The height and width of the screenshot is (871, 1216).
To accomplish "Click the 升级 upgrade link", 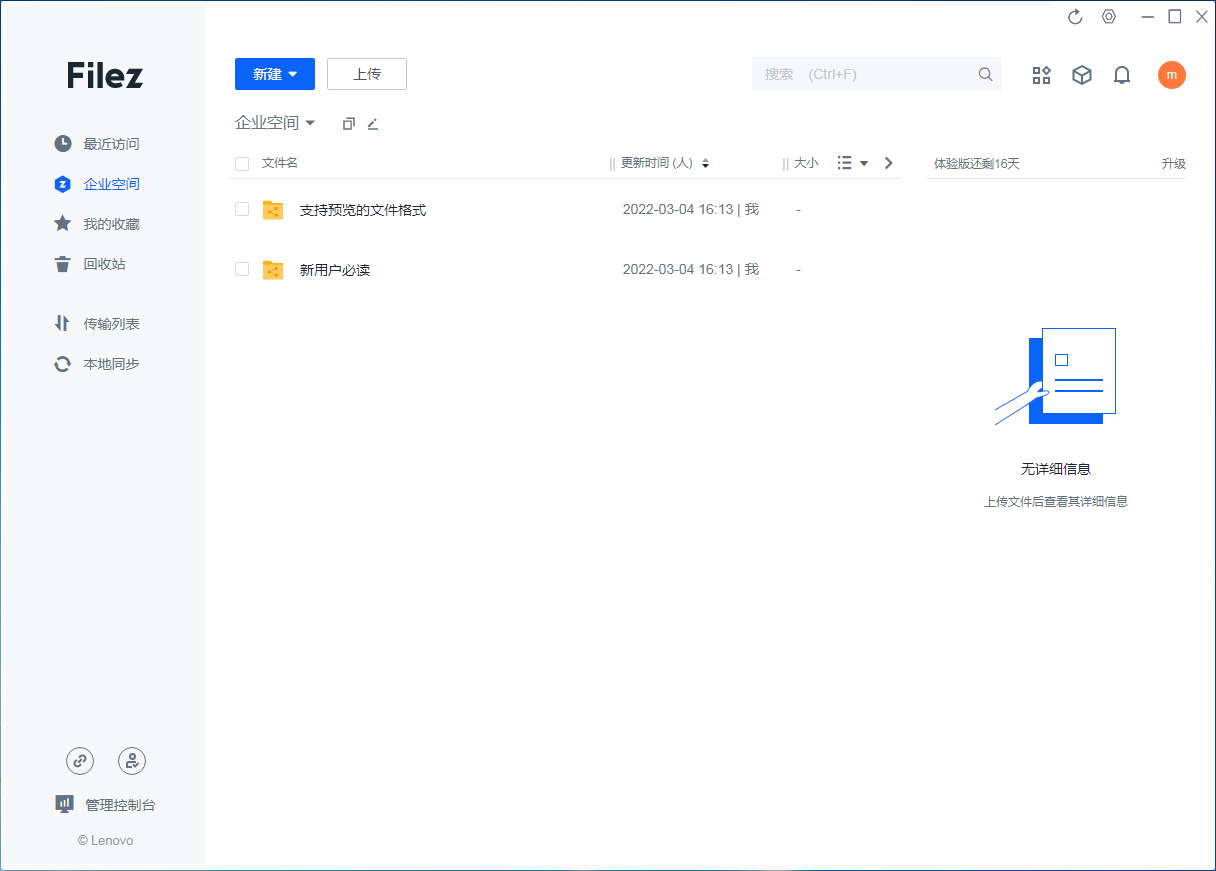I will [x=1173, y=164].
